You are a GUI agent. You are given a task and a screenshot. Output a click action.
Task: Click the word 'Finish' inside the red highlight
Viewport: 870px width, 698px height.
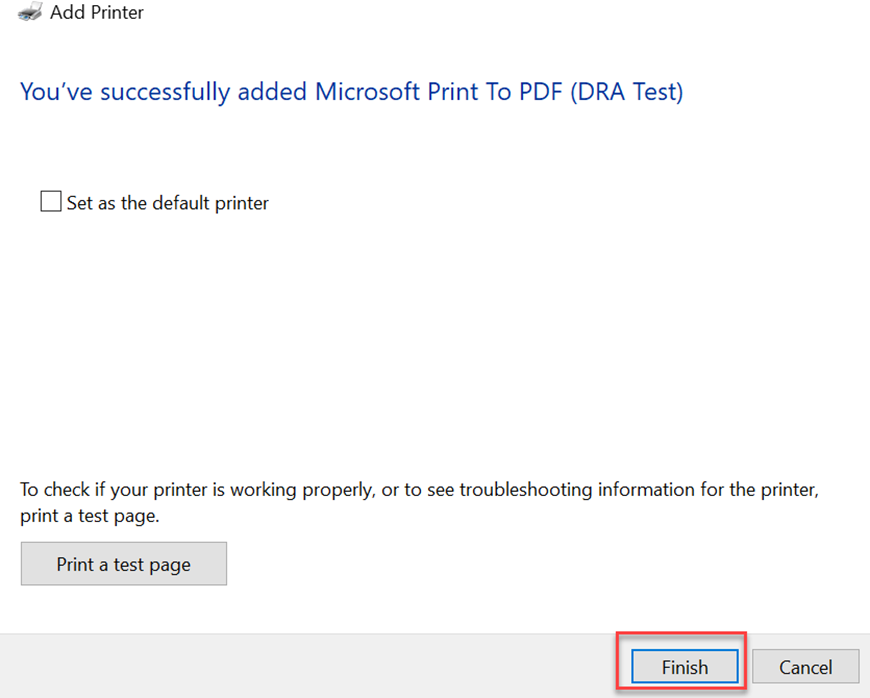685,667
